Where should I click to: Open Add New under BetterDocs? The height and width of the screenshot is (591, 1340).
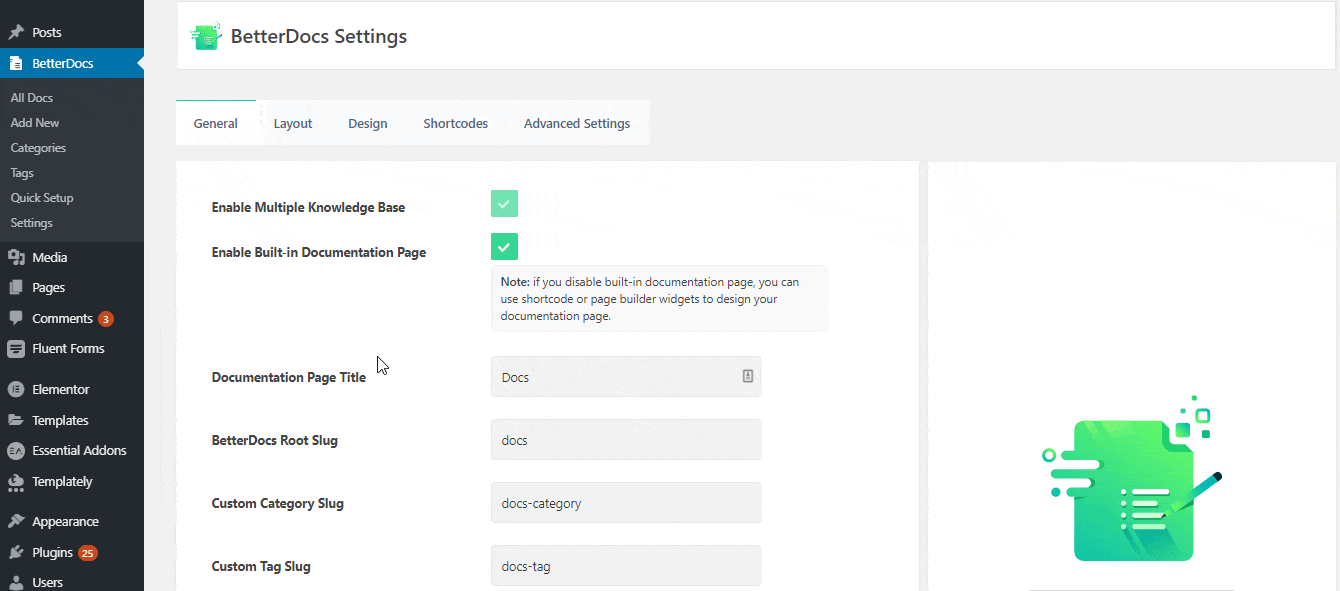[x=35, y=123]
